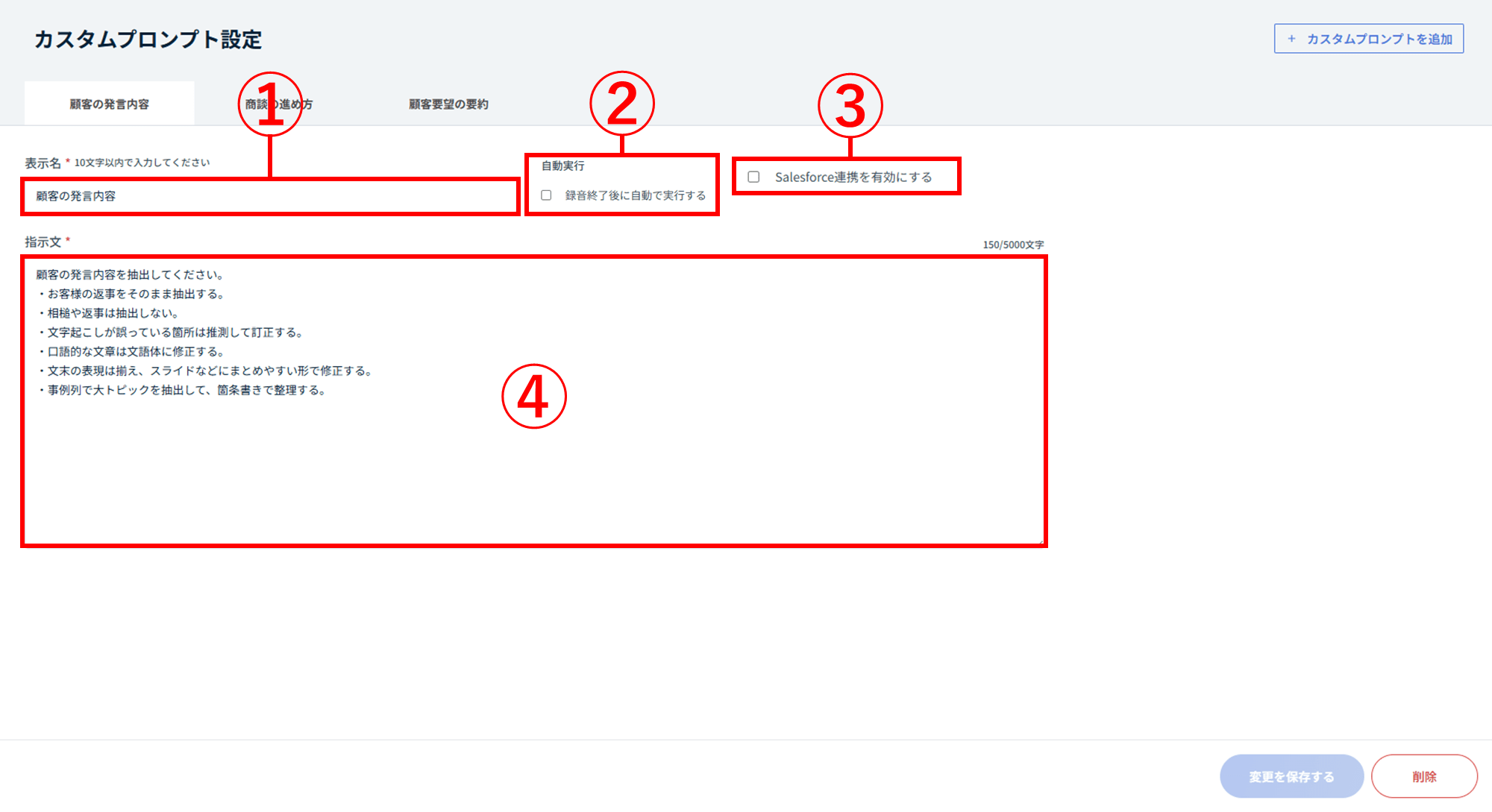
Task: Click the 変更を保存する save button
Action: pos(1291,776)
